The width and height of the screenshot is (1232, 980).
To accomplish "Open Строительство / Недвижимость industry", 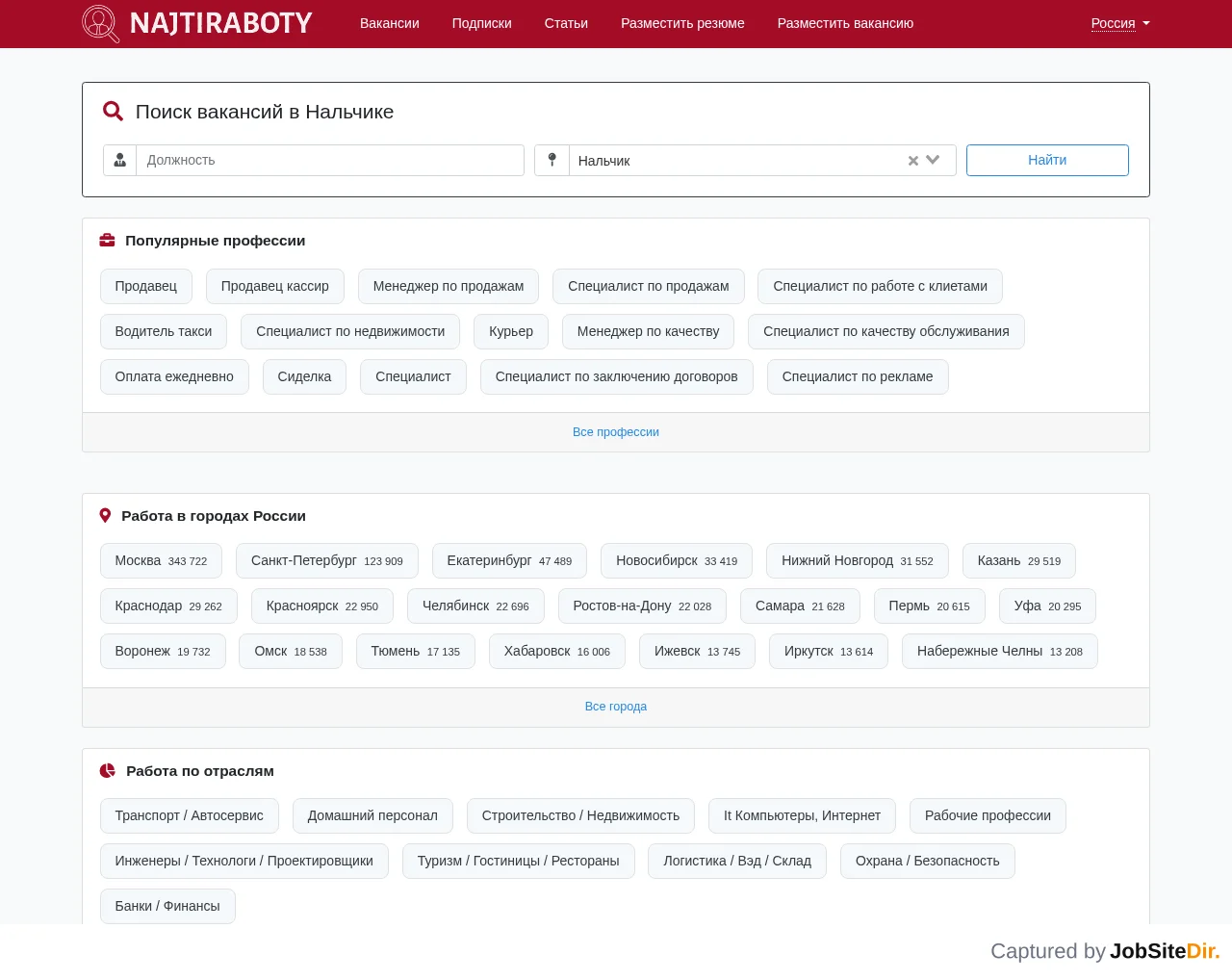I will (580, 815).
